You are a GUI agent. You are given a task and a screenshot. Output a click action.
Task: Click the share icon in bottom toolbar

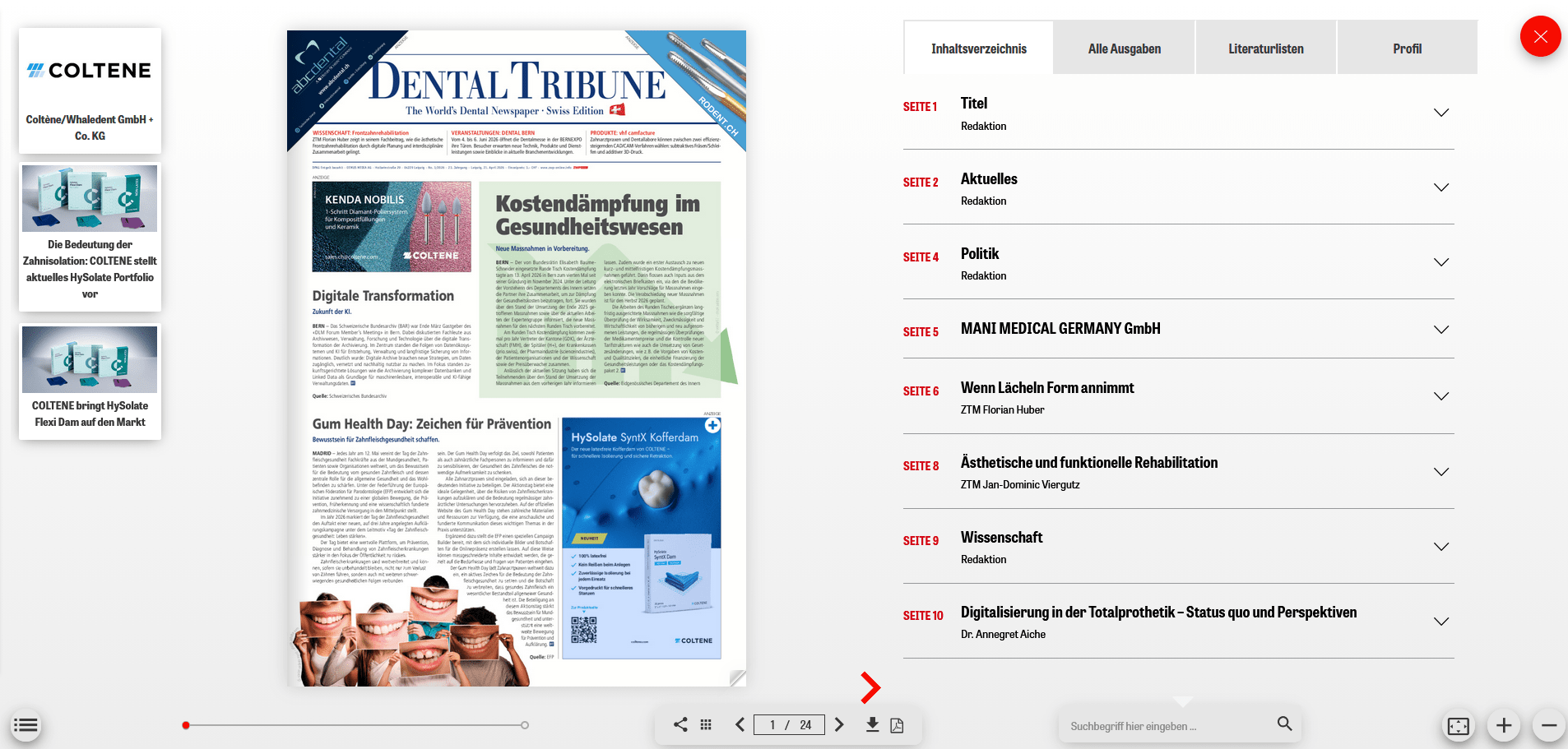tap(680, 724)
